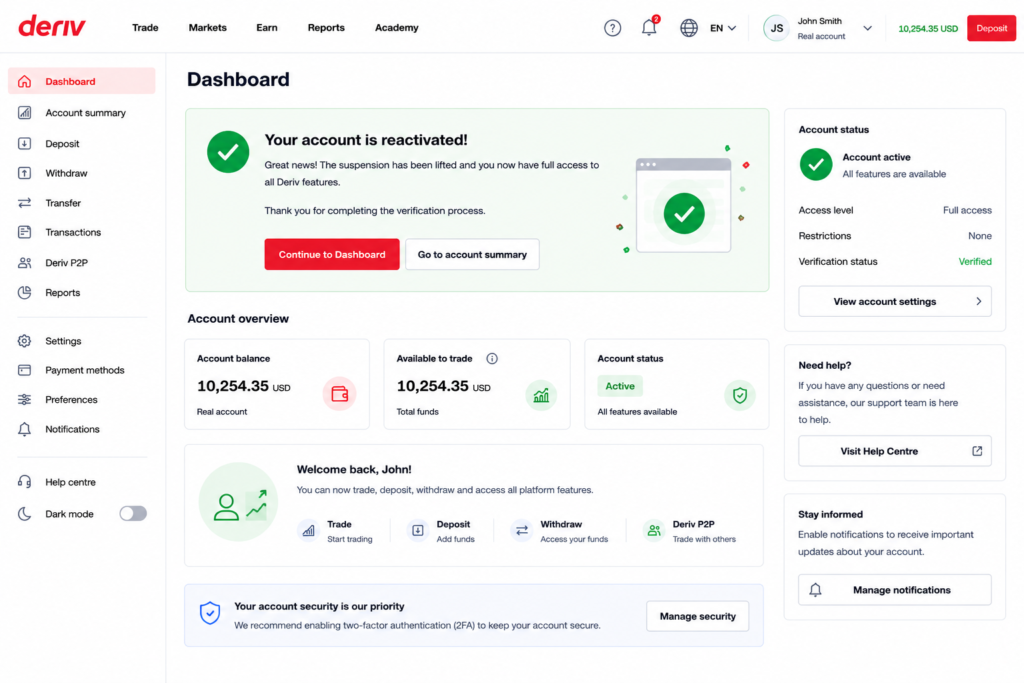Click the Active status badge
Viewport: 1024px width, 683px height.
click(620, 386)
